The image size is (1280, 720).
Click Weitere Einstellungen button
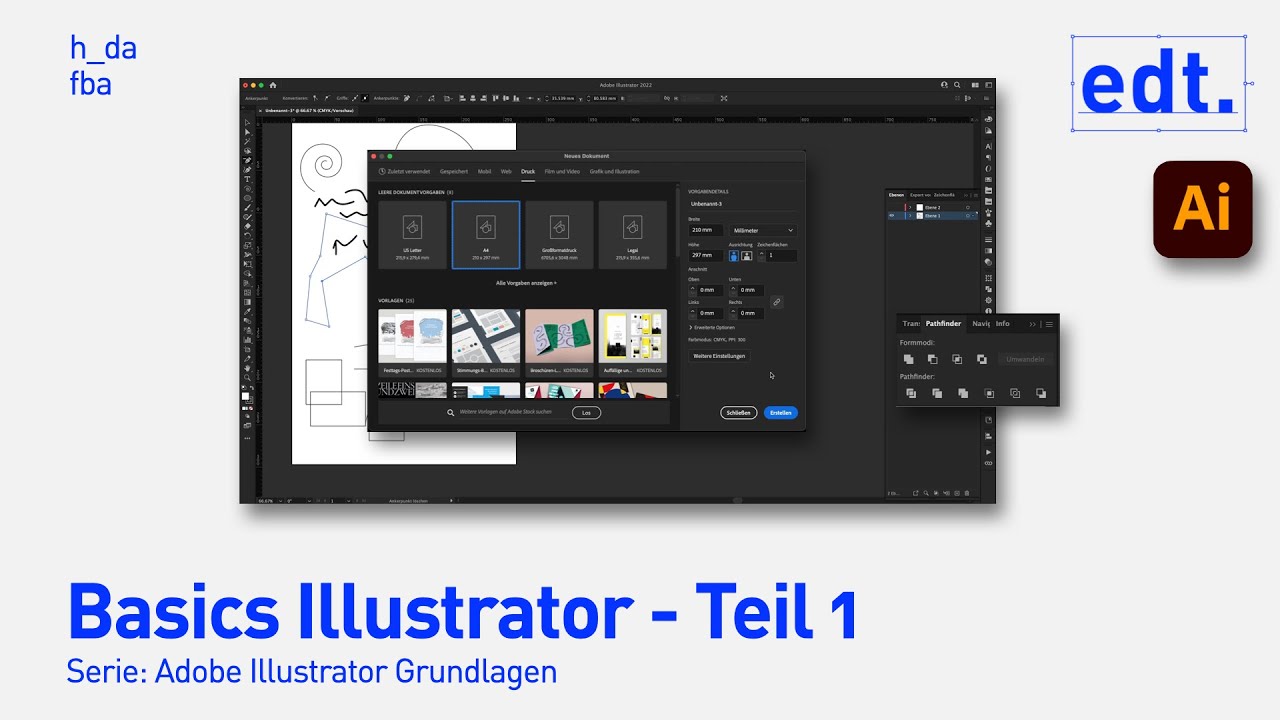click(x=719, y=356)
